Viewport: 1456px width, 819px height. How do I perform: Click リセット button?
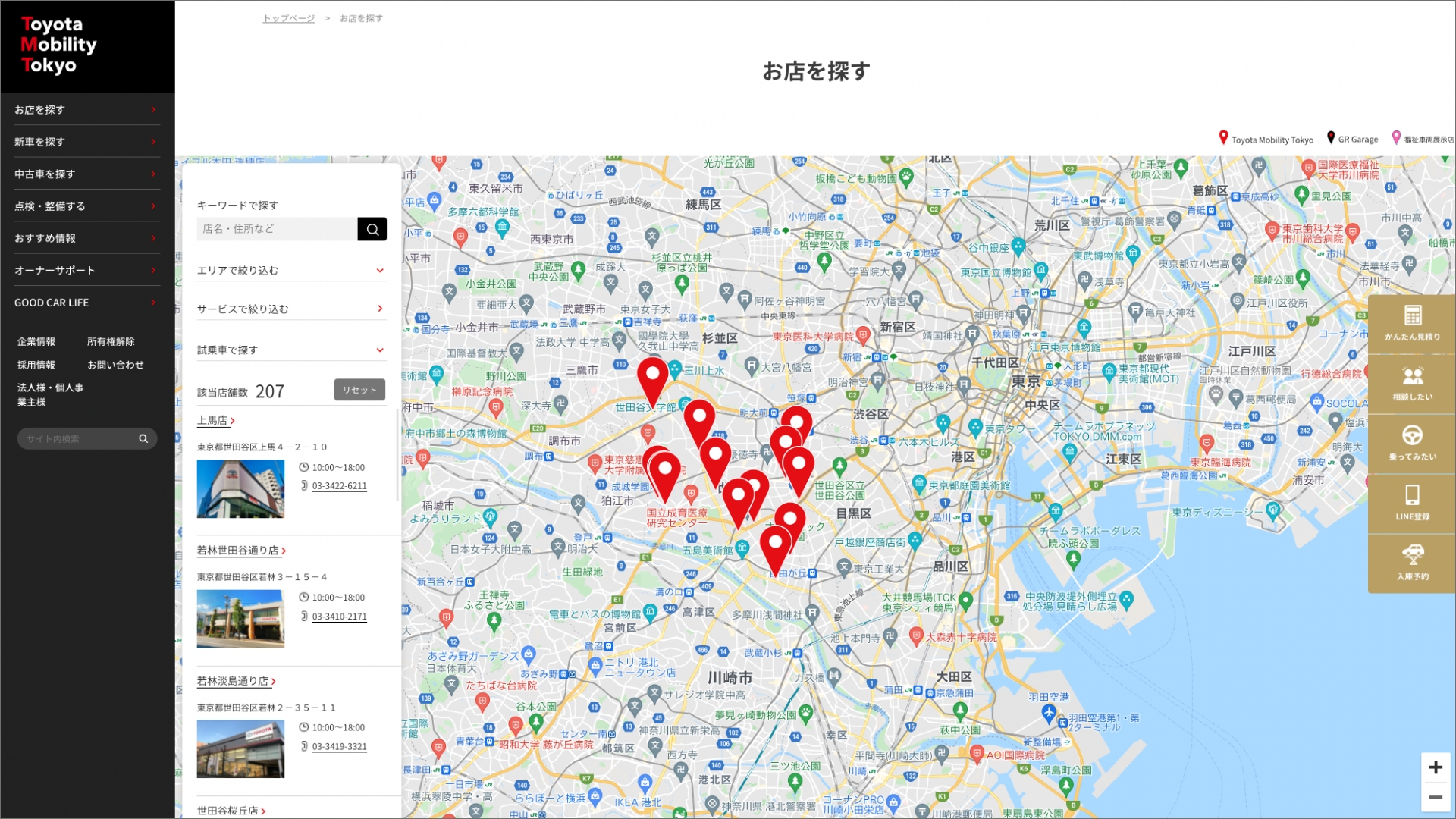[x=359, y=390]
